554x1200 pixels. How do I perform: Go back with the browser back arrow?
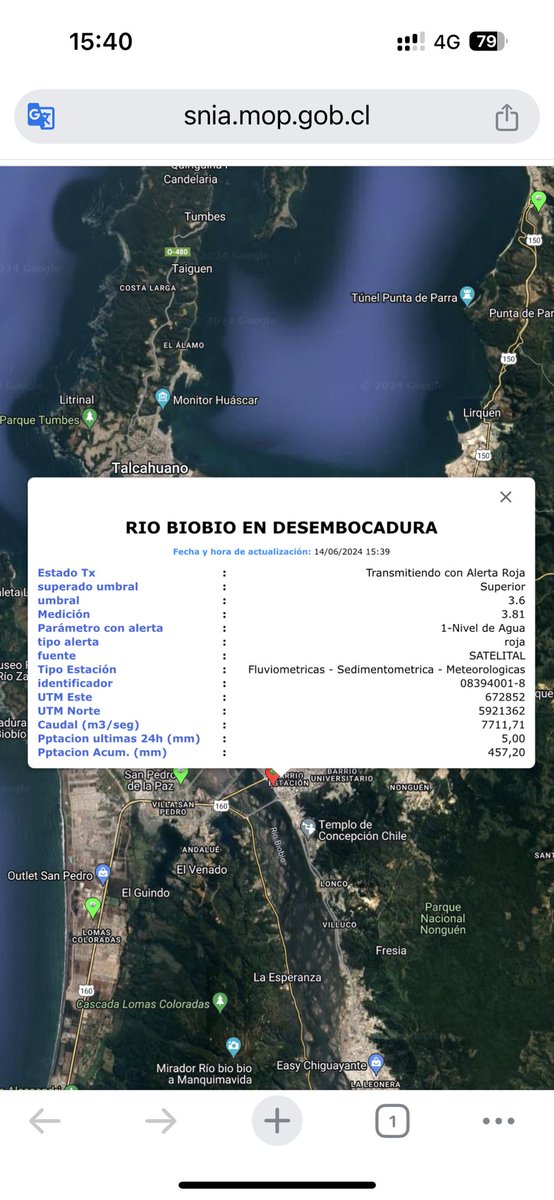(x=45, y=1122)
